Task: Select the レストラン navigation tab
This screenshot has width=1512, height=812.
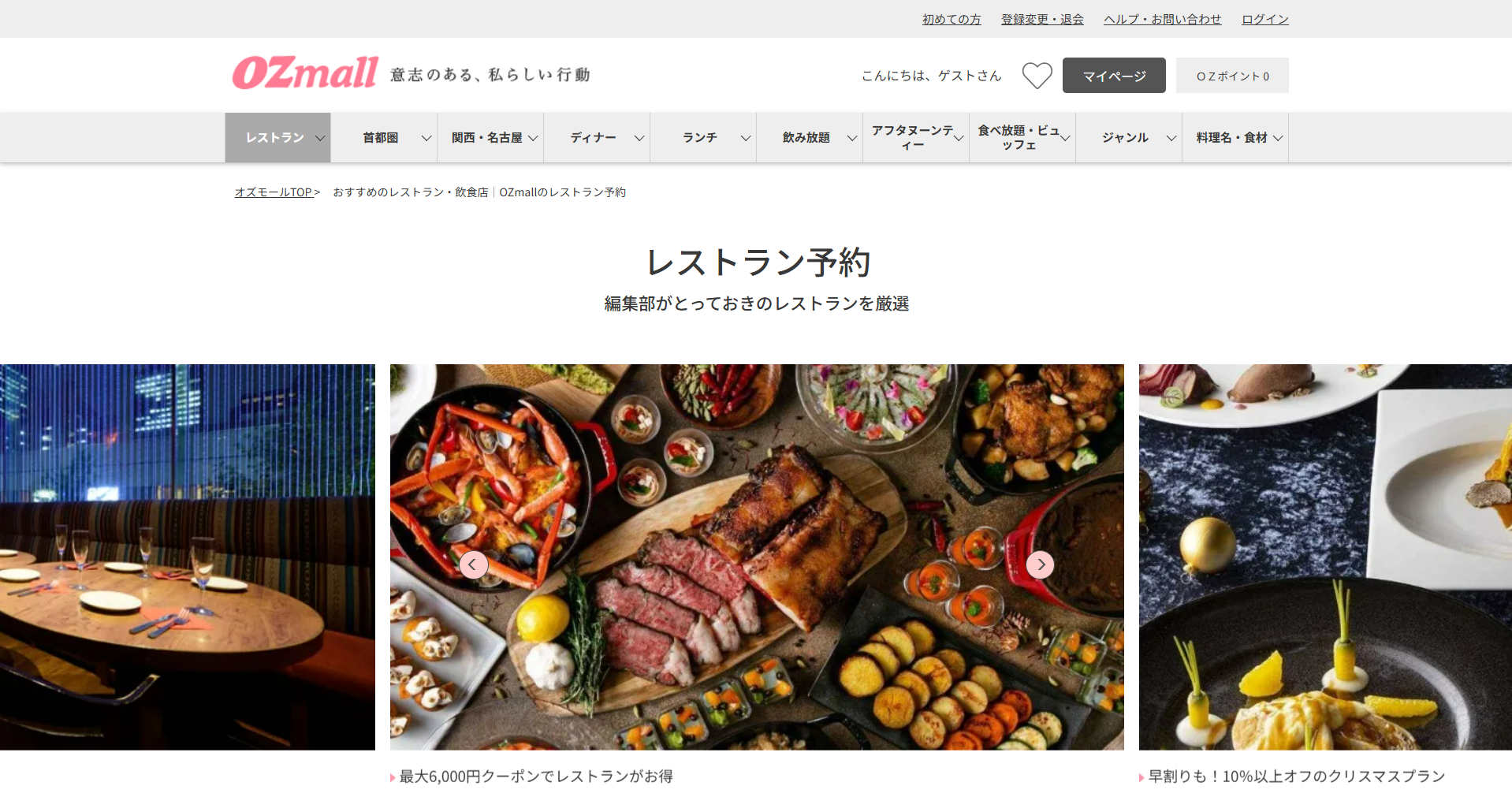Action: (277, 138)
